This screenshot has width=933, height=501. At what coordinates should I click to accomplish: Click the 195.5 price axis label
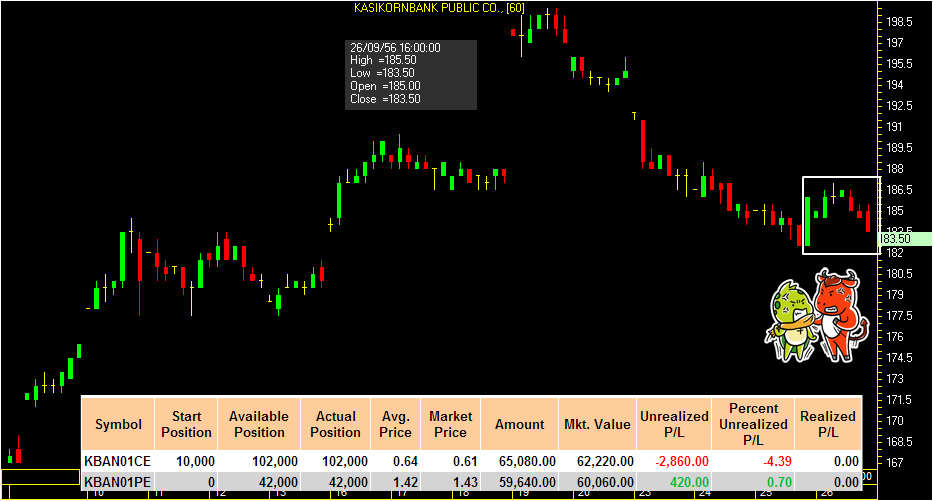pos(899,64)
